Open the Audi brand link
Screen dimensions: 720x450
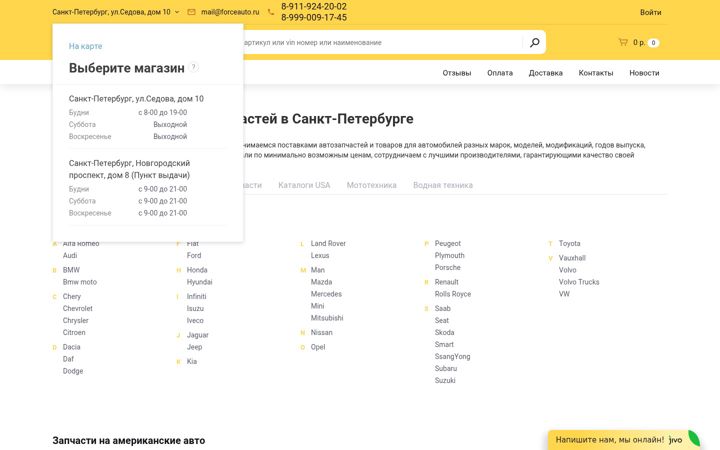(x=70, y=255)
